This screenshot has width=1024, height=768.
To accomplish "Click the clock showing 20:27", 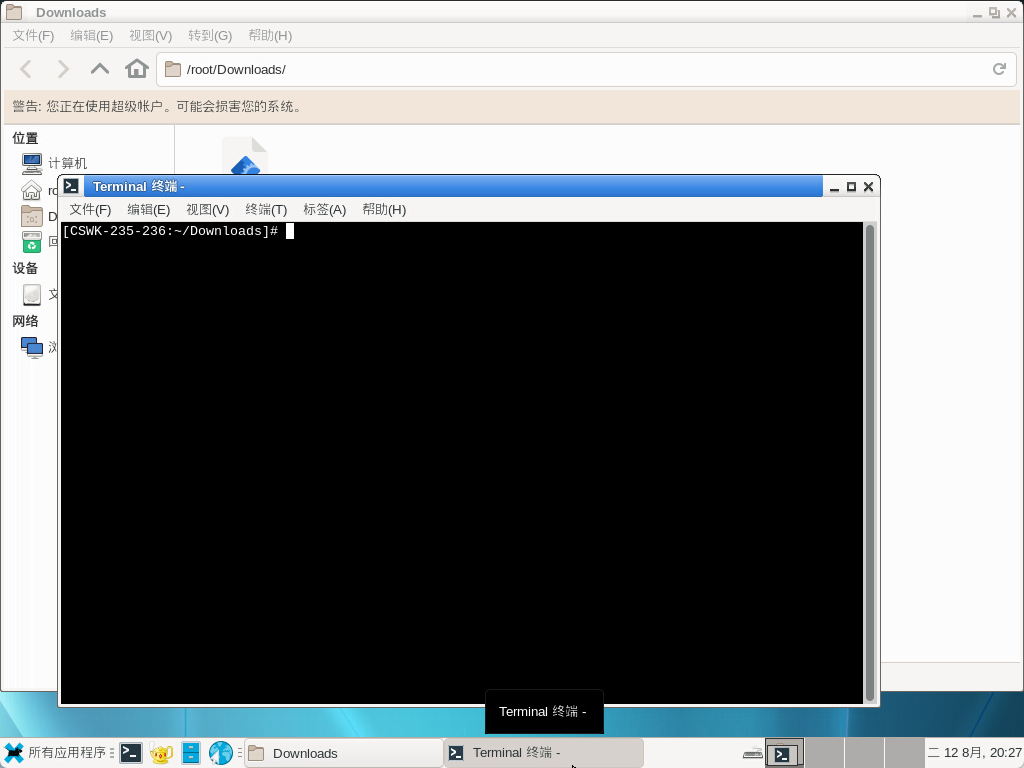I will click(x=974, y=753).
